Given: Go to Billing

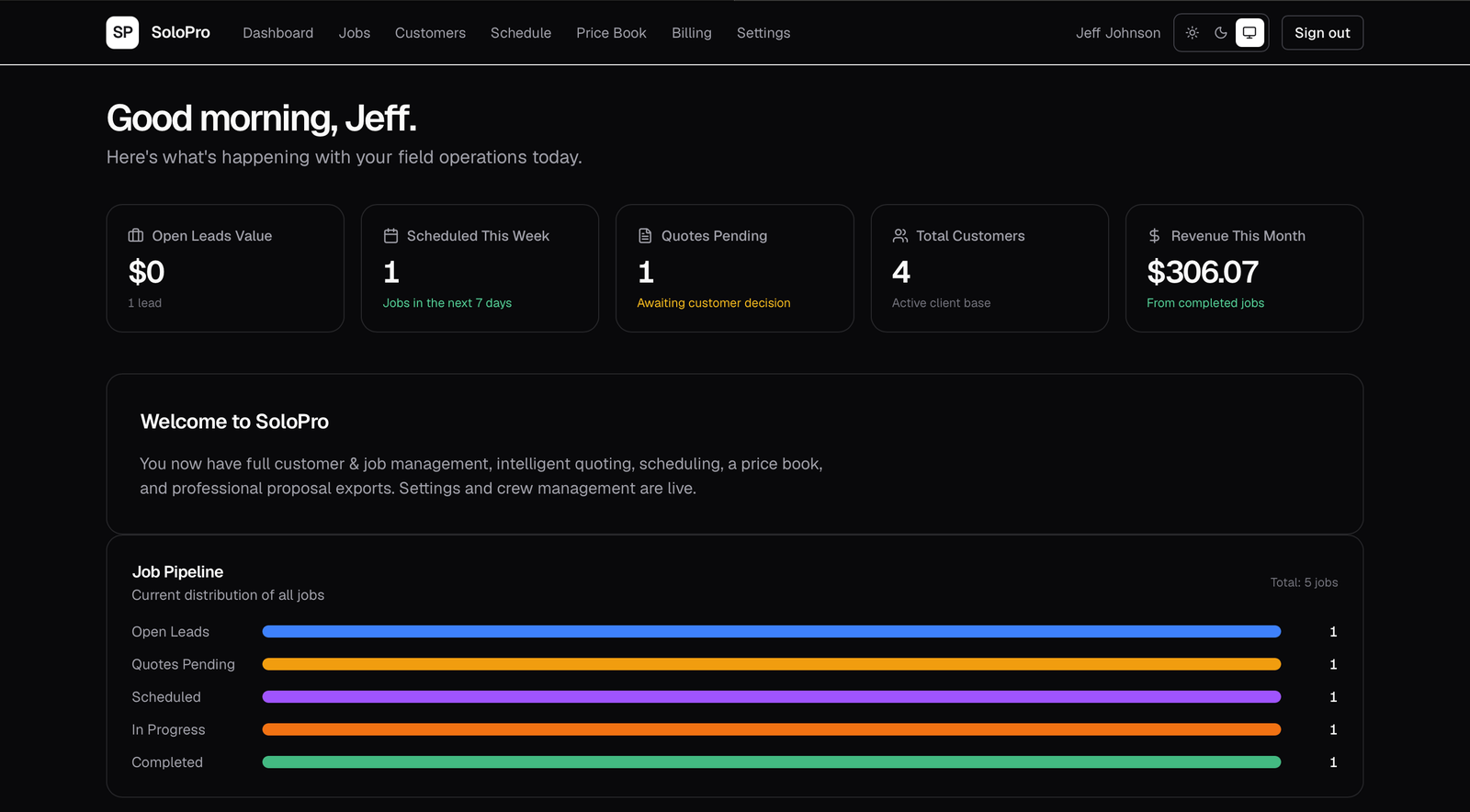Looking at the screenshot, I should [x=692, y=33].
